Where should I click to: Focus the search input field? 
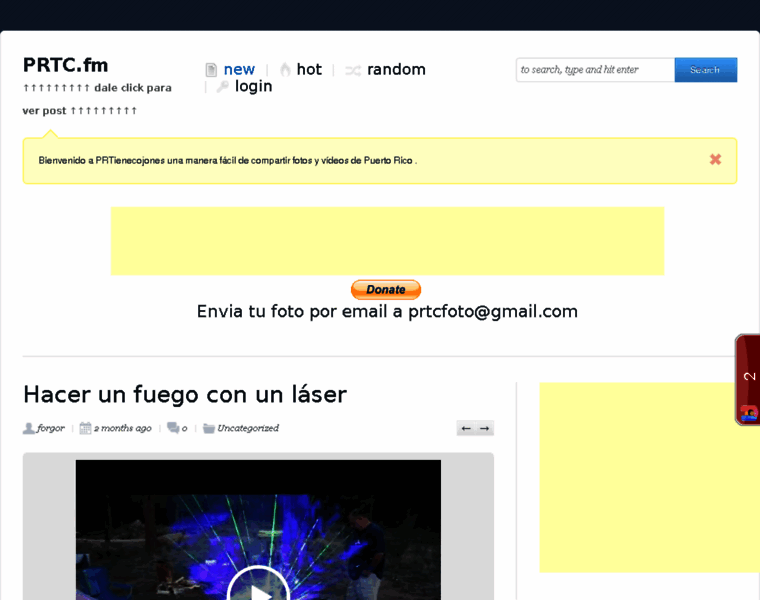(x=595, y=70)
